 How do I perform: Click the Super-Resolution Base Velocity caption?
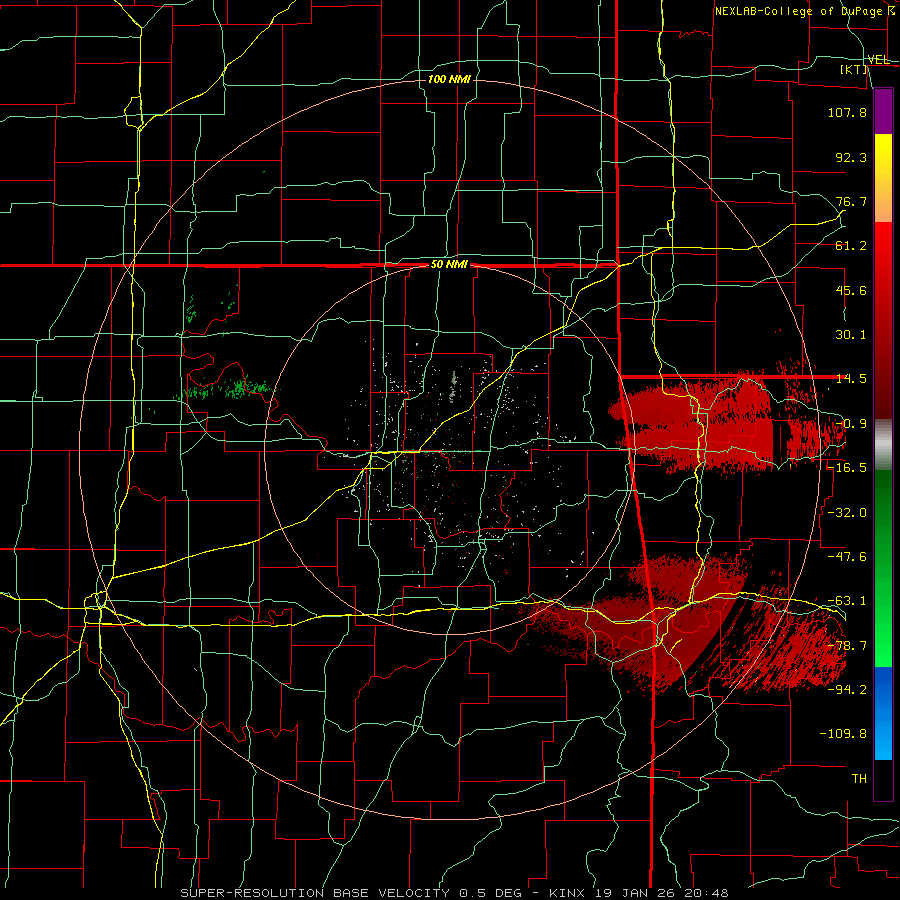(455, 893)
